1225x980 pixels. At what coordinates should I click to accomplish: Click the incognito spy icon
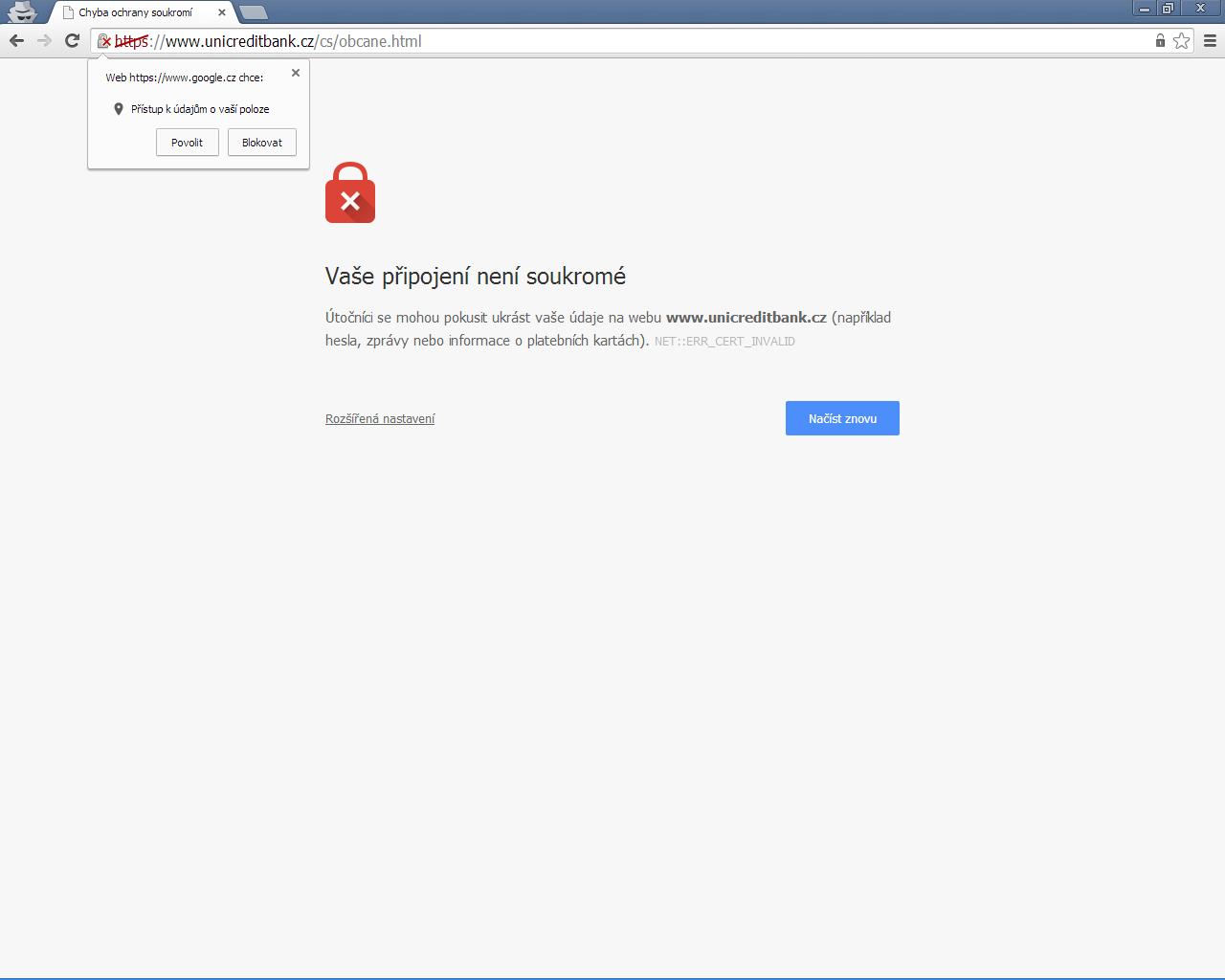pyautogui.click(x=21, y=11)
